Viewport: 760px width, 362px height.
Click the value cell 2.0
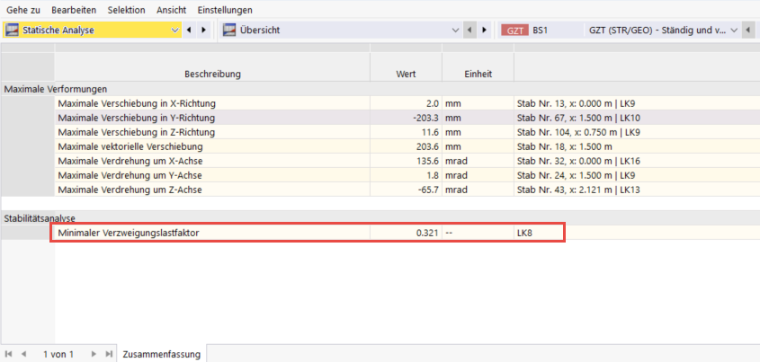pyautogui.click(x=406, y=103)
